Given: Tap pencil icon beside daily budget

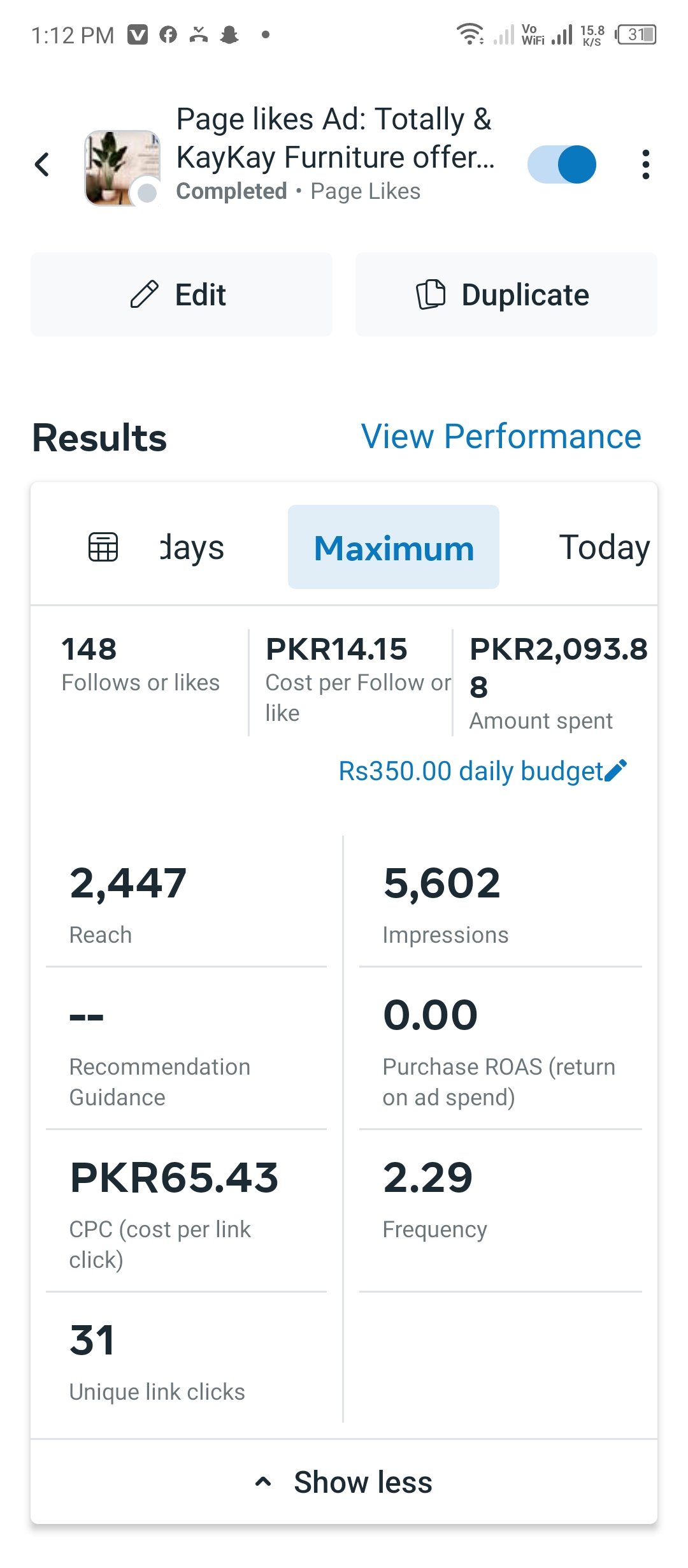Looking at the screenshot, I should point(616,771).
